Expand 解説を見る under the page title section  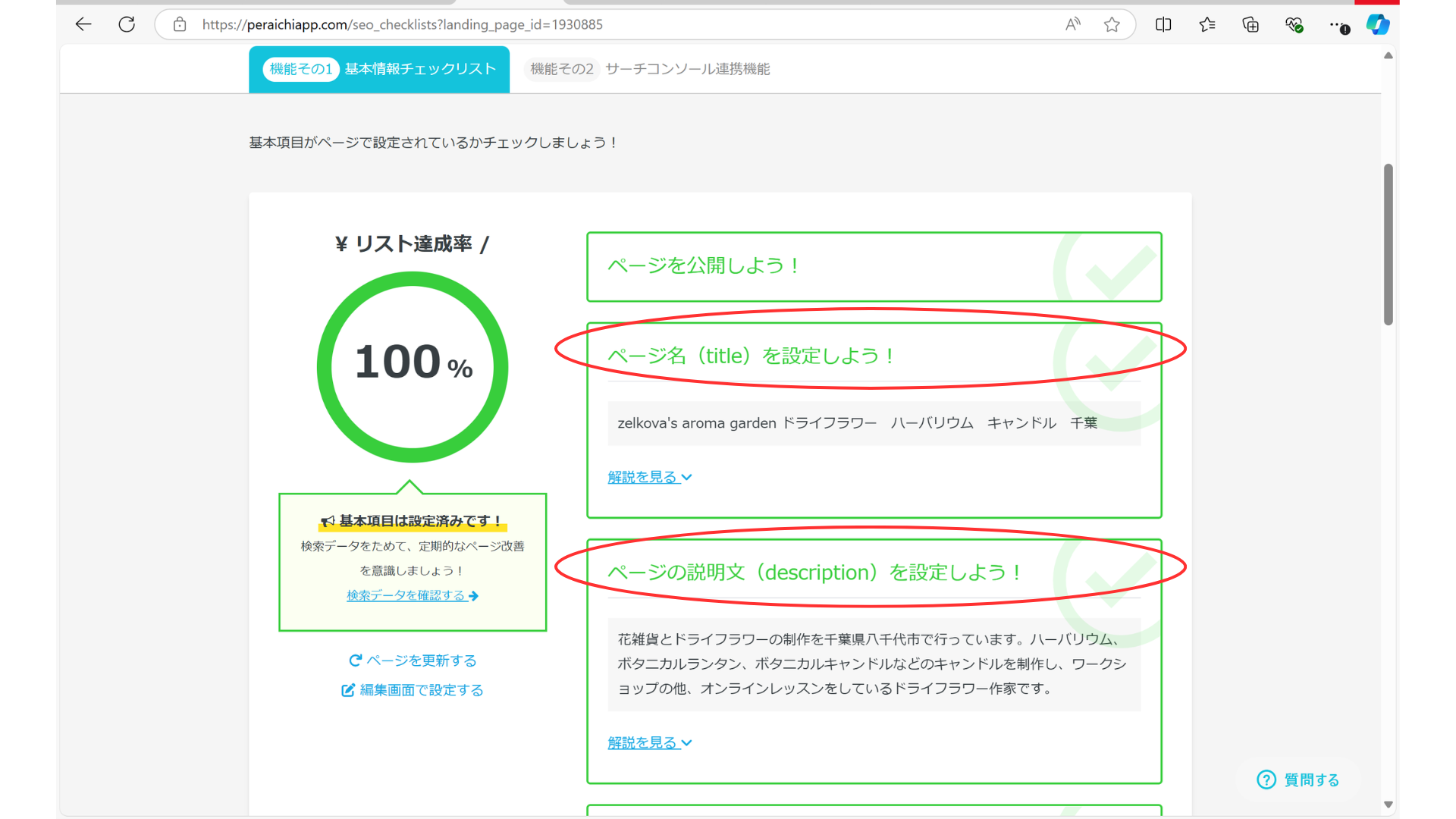[650, 477]
